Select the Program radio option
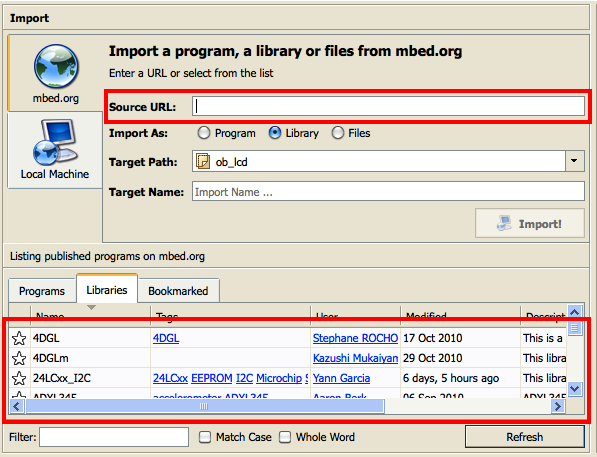Image resolution: width=597 pixels, height=457 pixels. pos(204,133)
